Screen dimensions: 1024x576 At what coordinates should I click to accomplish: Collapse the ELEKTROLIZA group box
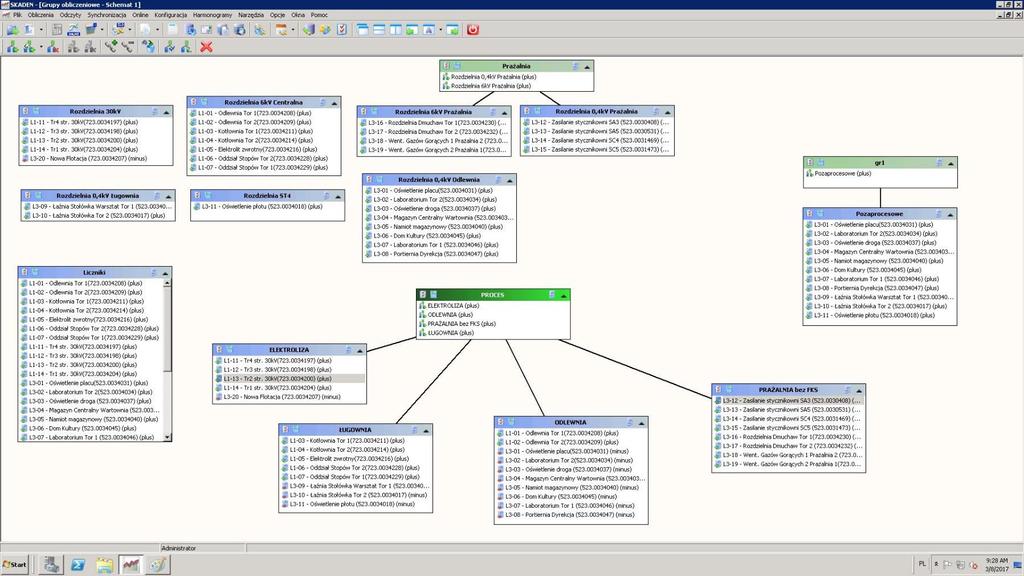click(x=360, y=351)
